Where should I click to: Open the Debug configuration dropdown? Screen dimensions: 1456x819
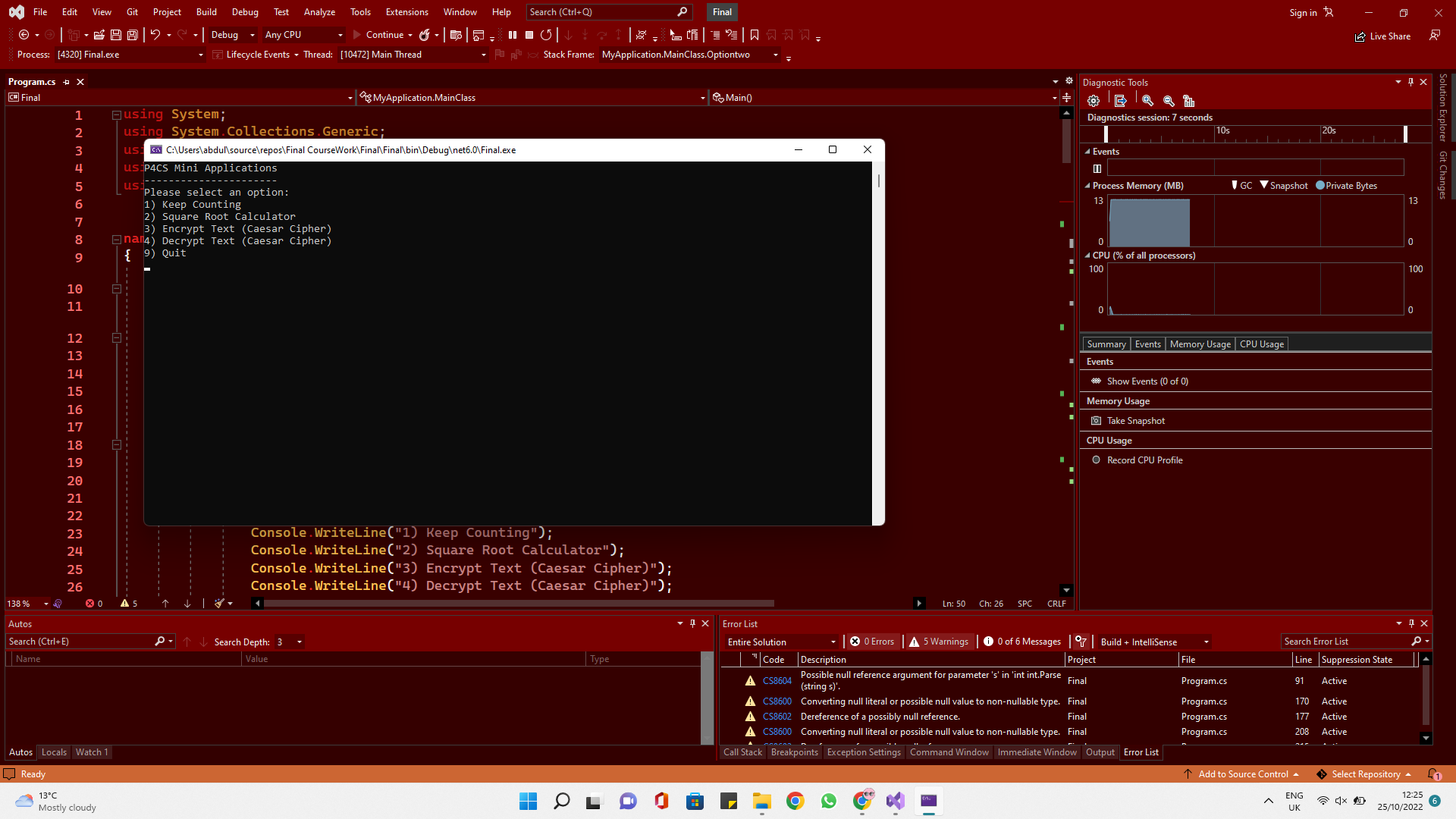tap(233, 35)
